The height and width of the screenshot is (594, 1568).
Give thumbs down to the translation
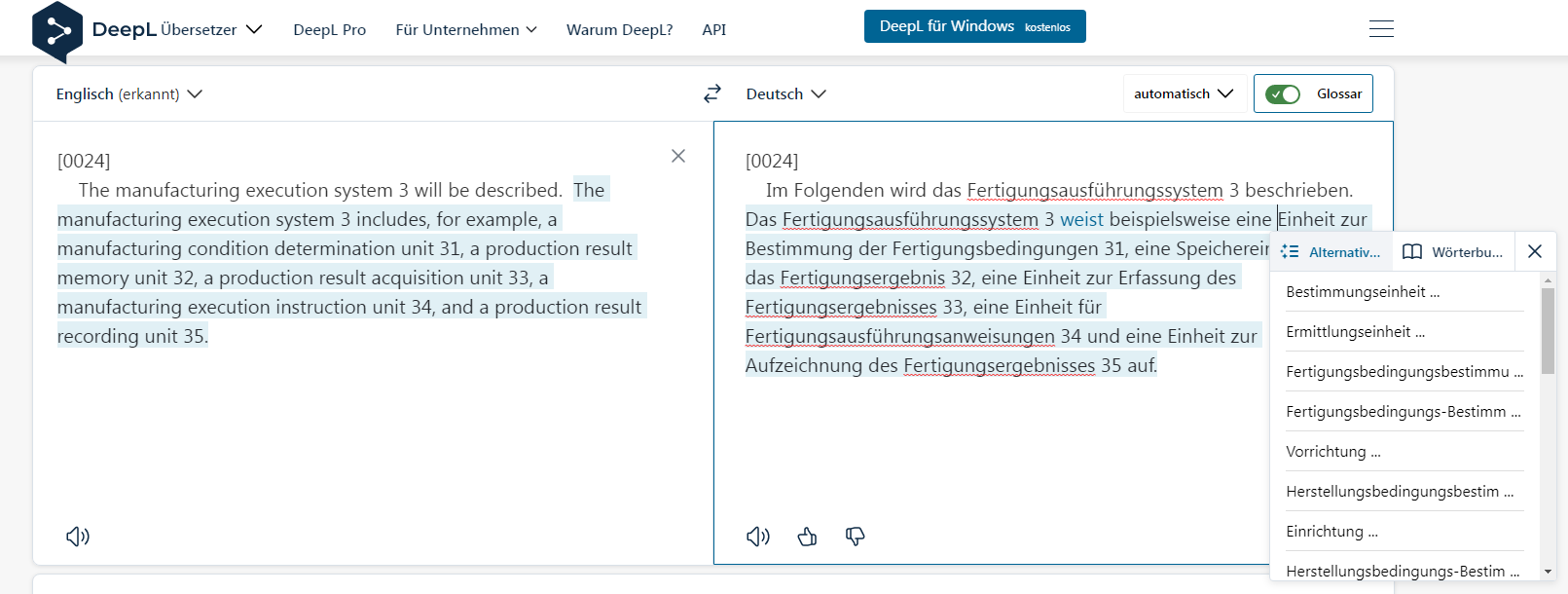[855, 537]
